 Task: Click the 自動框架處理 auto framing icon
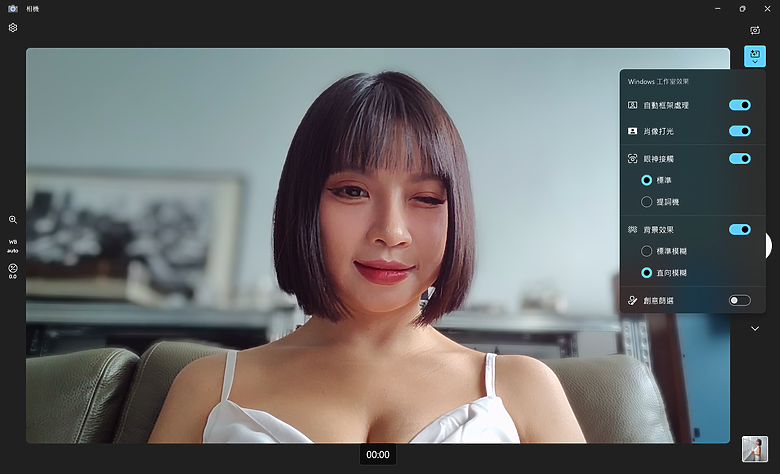pyautogui.click(x=632, y=105)
